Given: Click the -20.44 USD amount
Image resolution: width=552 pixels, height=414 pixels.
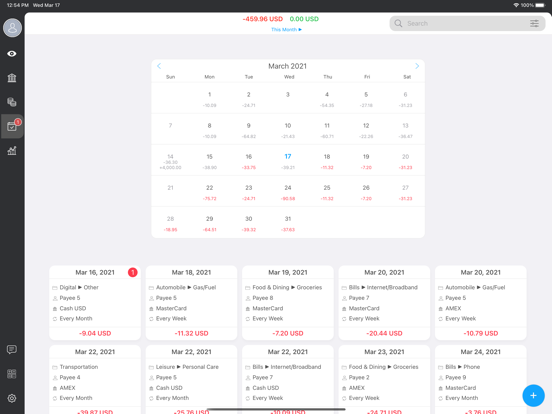Looking at the screenshot, I should point(384,333).
